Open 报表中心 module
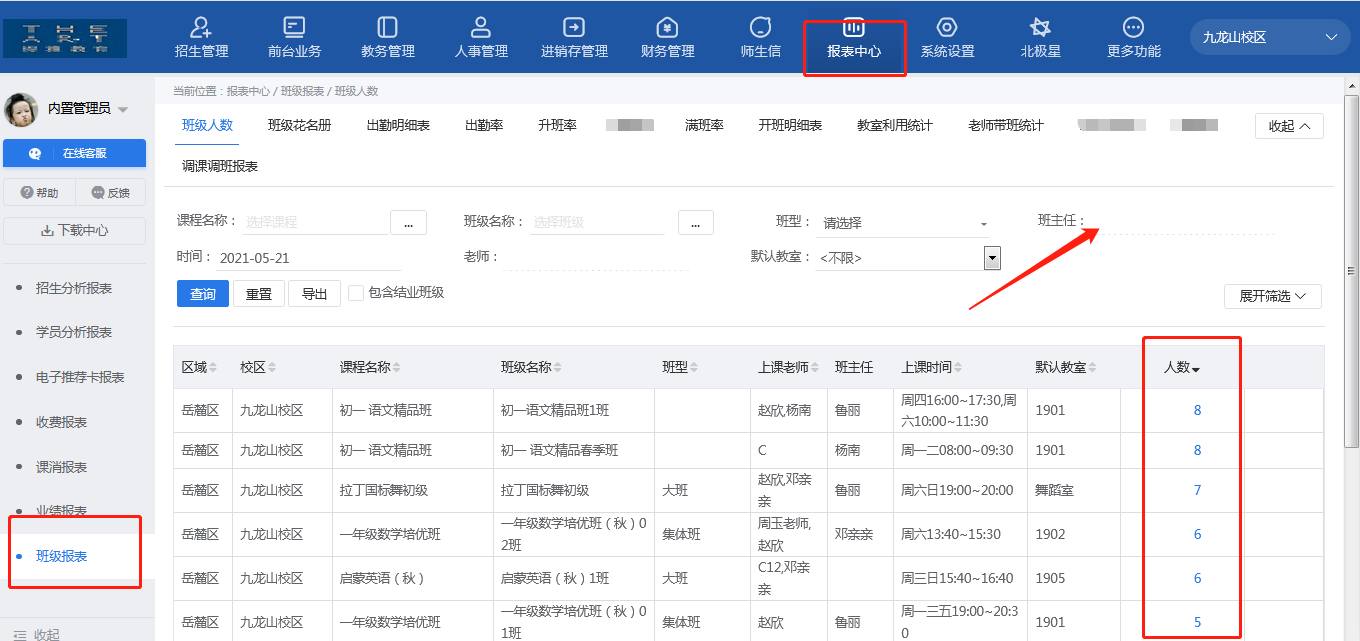Image resolution: width=1360 pixels, height=641 pixels. click(x=854, y=38)
